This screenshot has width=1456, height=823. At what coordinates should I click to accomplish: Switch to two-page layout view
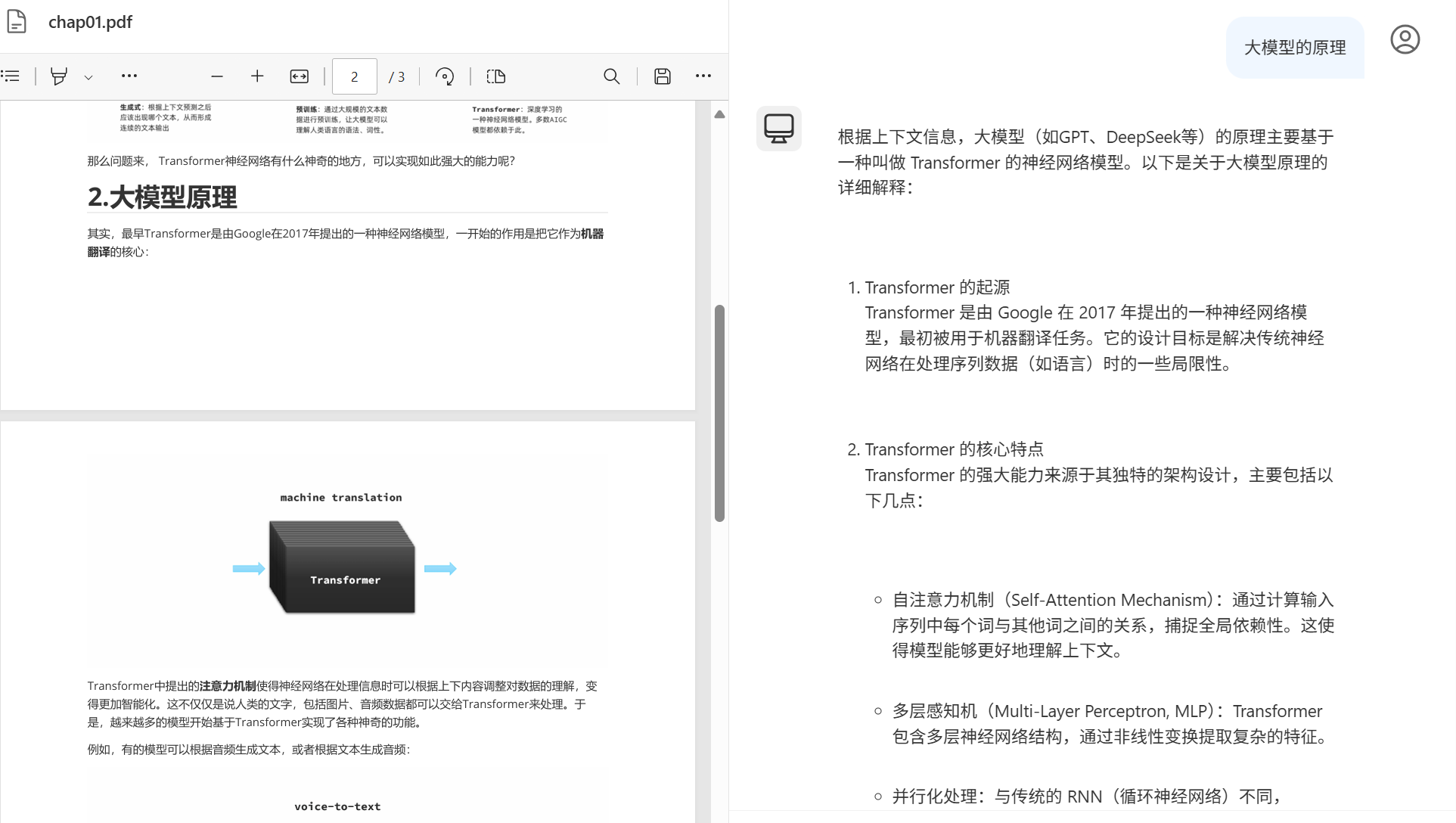(495, 76)
